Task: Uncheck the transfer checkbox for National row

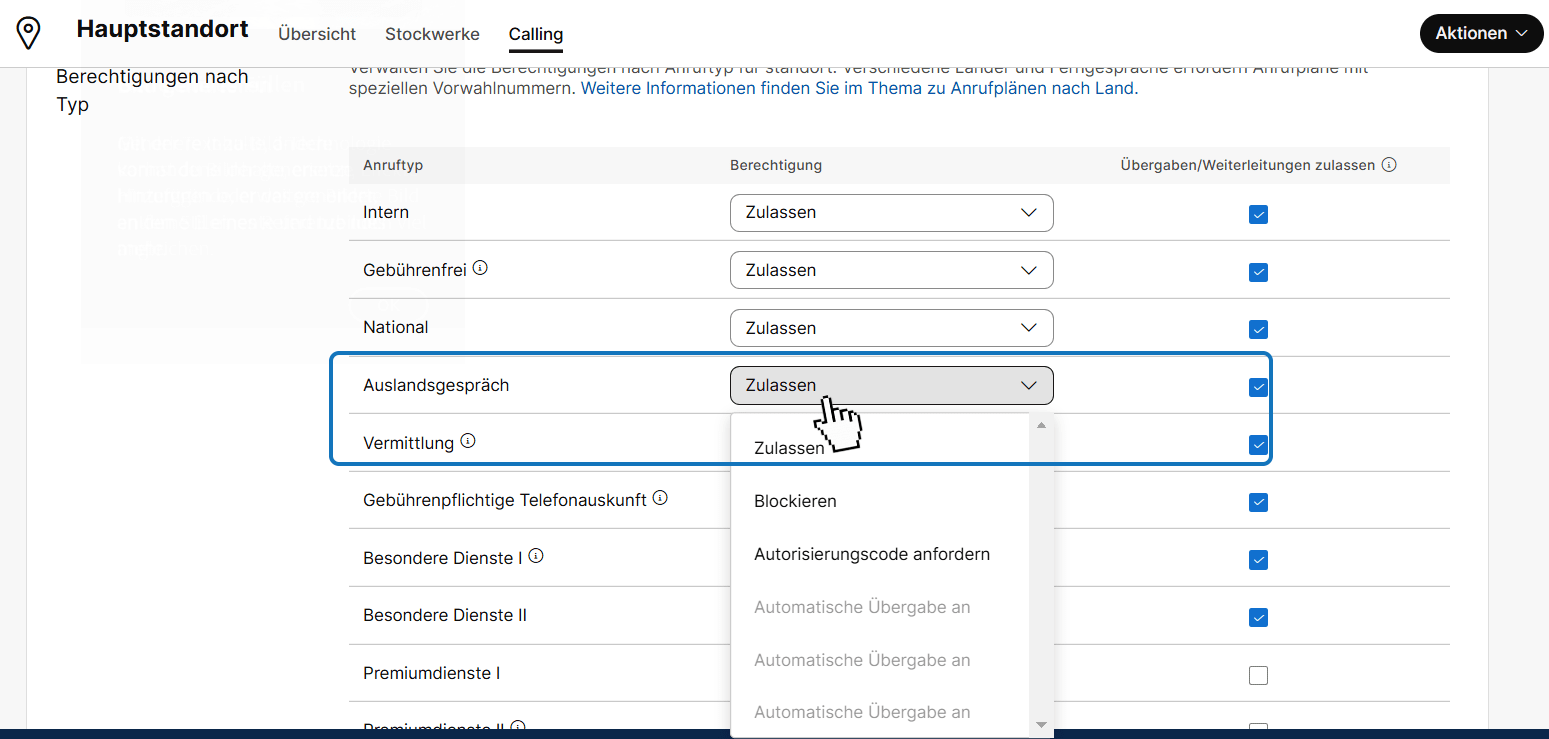Action: coord(1258,329)
